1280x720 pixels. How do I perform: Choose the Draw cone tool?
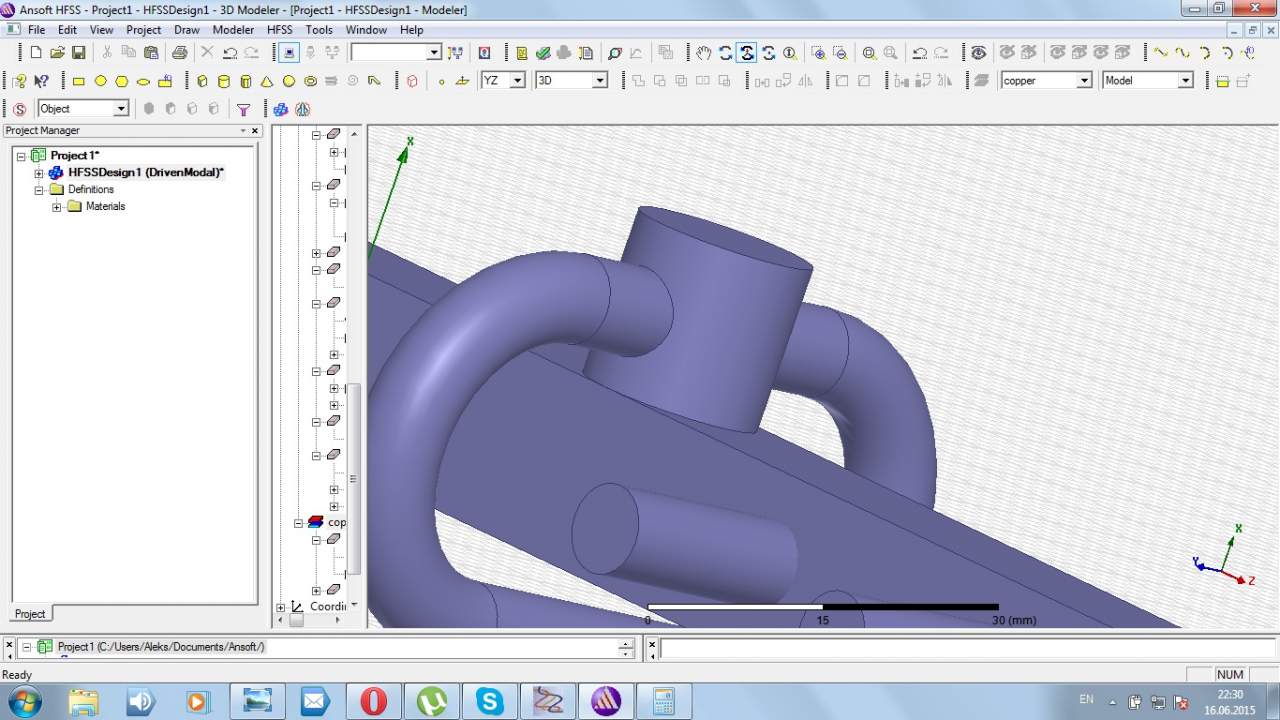[267, 81]
